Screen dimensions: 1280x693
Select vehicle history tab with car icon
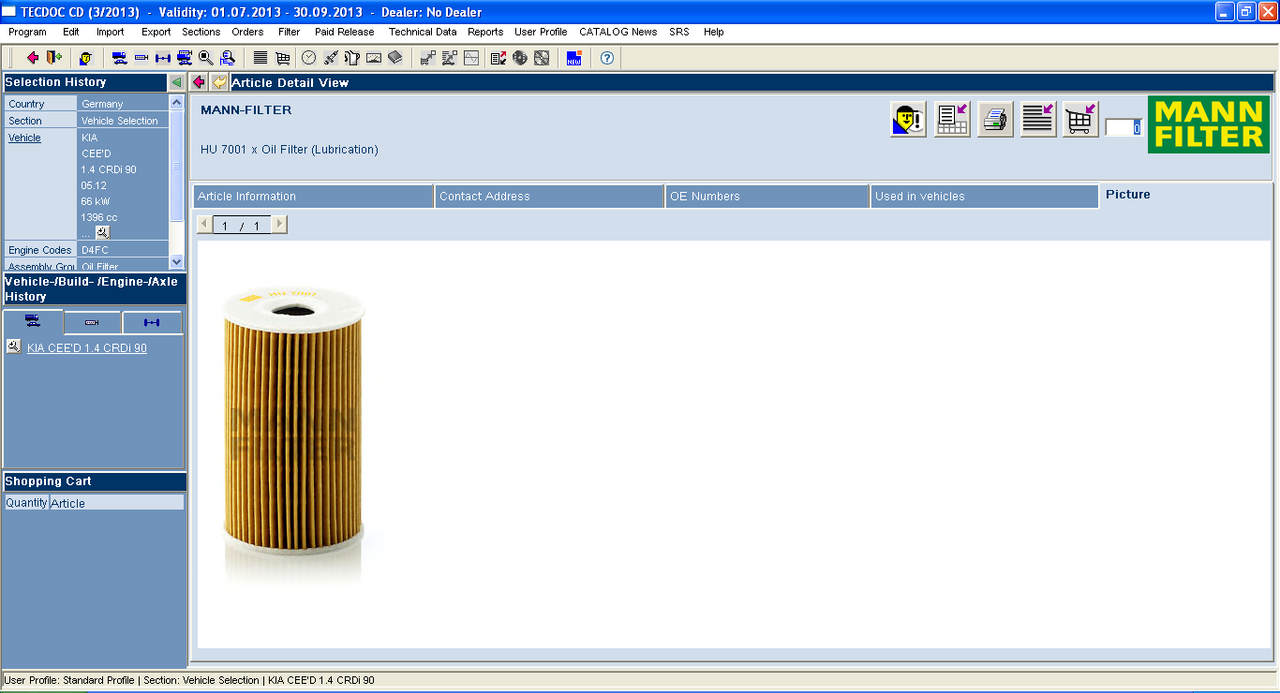[33, 322]
